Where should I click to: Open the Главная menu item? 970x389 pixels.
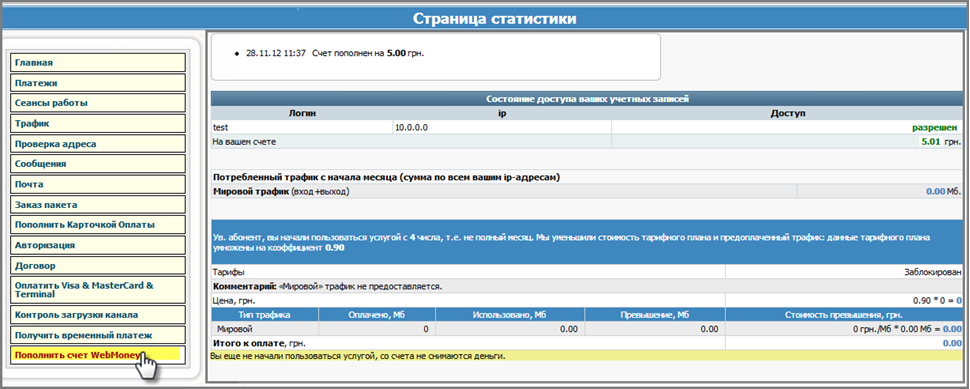(x=98, y=62)
